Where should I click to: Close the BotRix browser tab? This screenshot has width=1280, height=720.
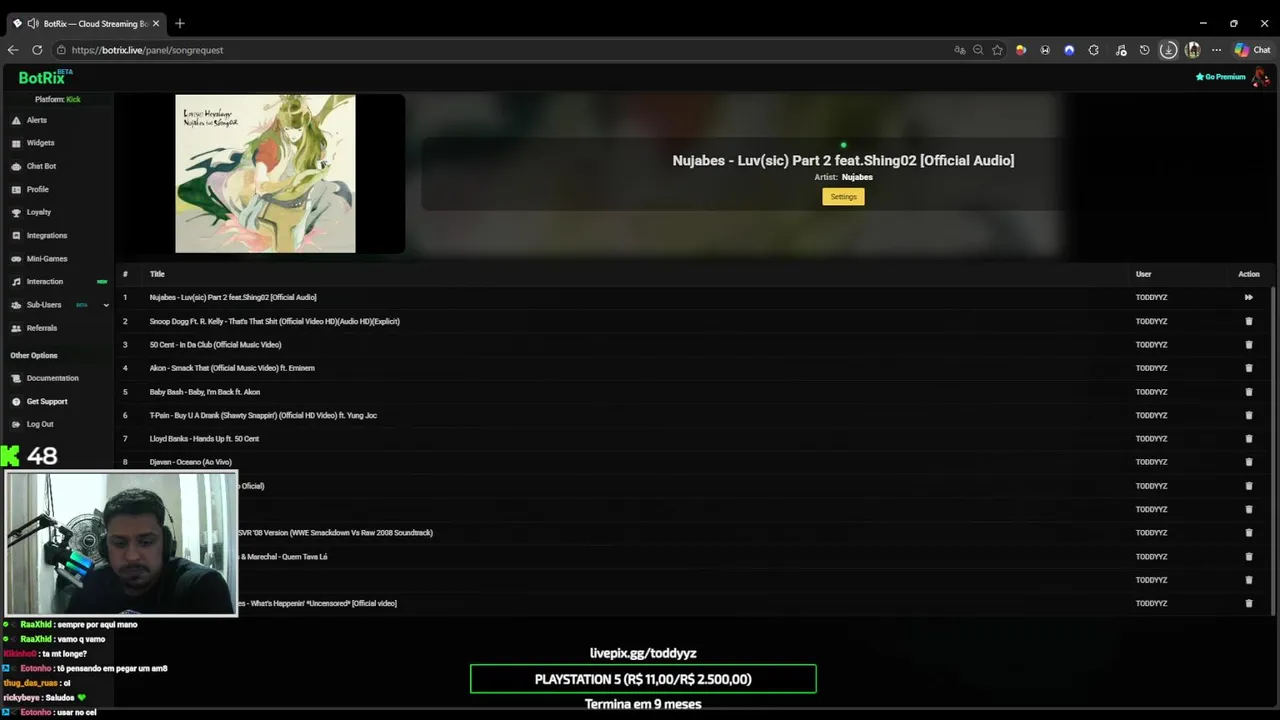(x=156, y=23)
